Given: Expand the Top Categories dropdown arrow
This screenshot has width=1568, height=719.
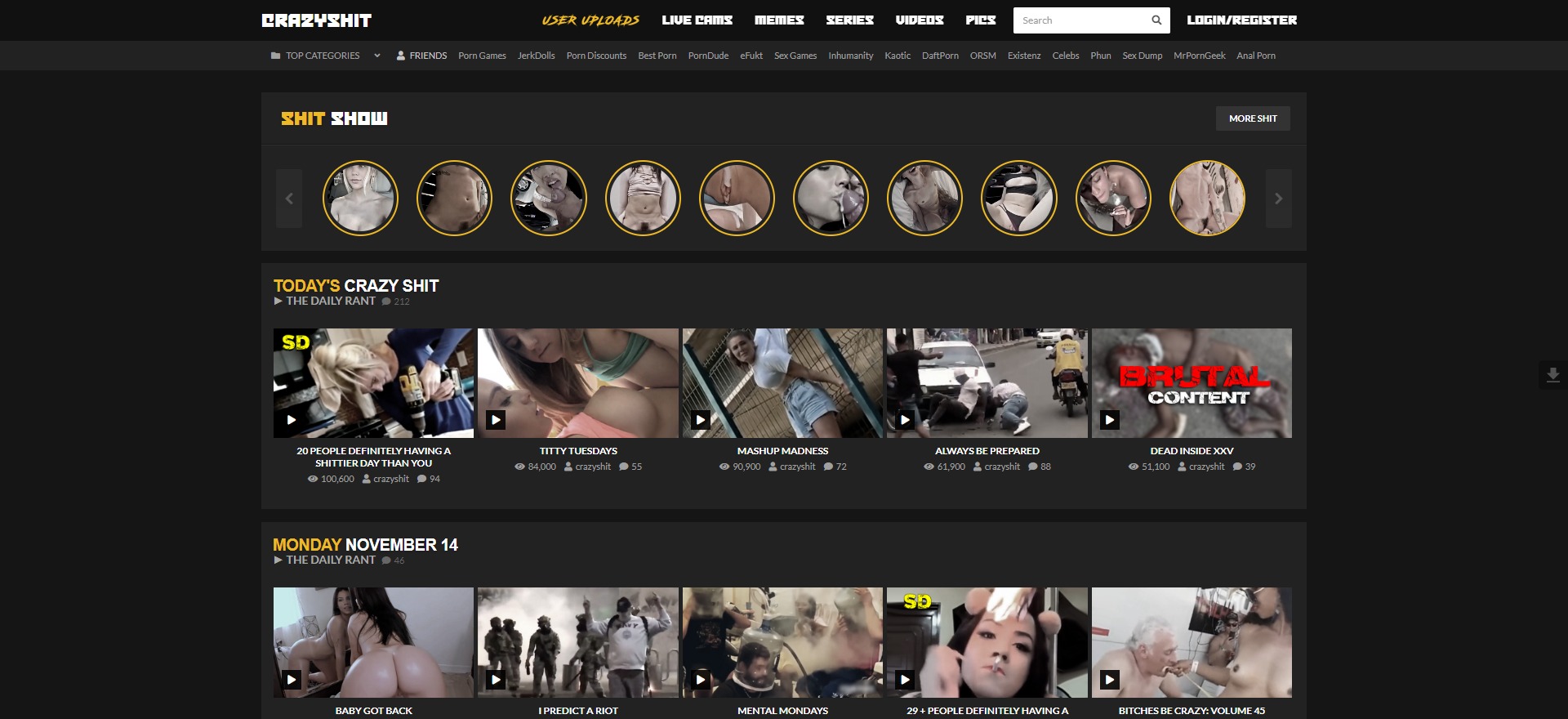Looking at the screenshot, I should coord(376,56).
